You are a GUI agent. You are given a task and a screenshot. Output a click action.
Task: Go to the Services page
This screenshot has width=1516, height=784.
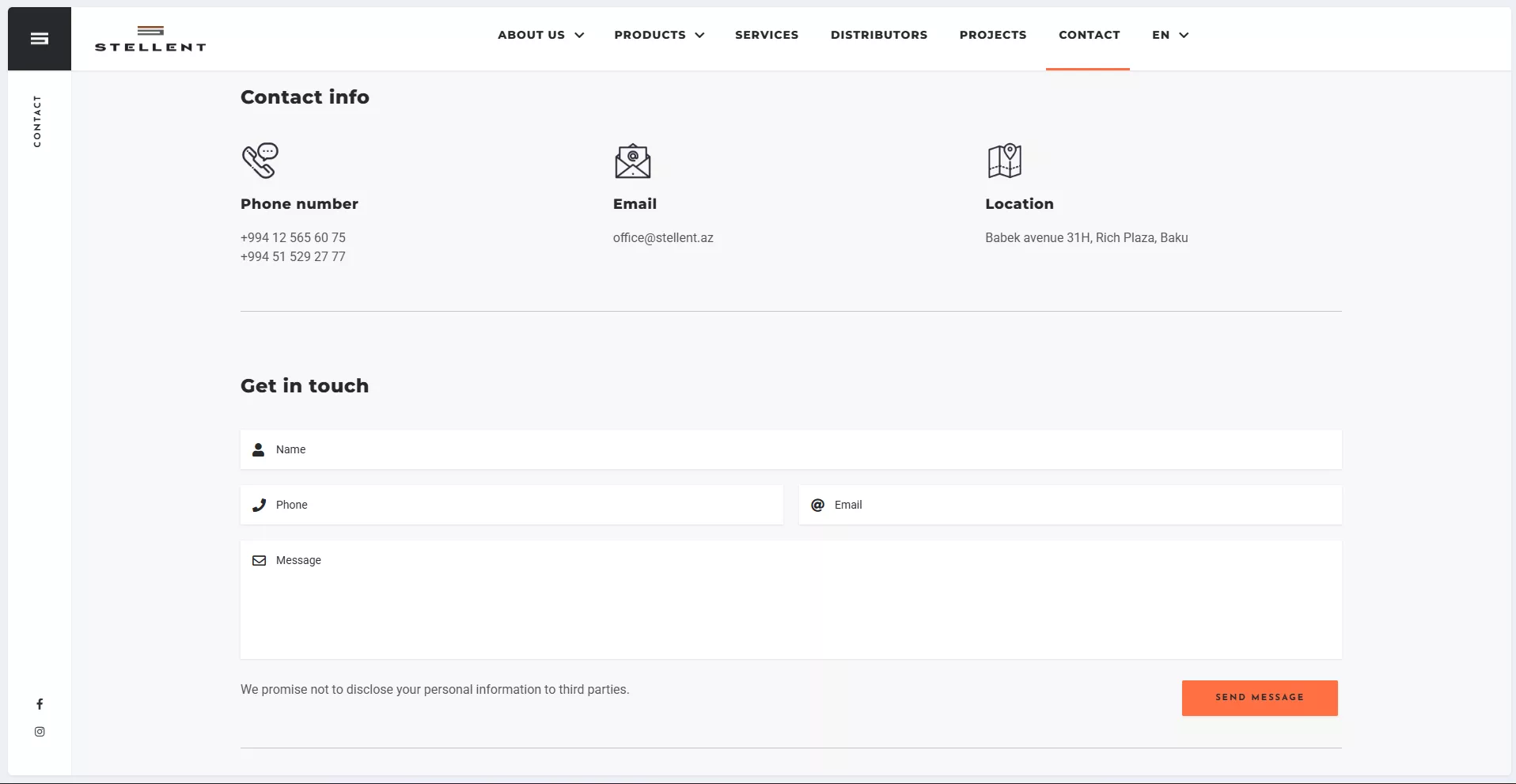(x=766, y=35)
